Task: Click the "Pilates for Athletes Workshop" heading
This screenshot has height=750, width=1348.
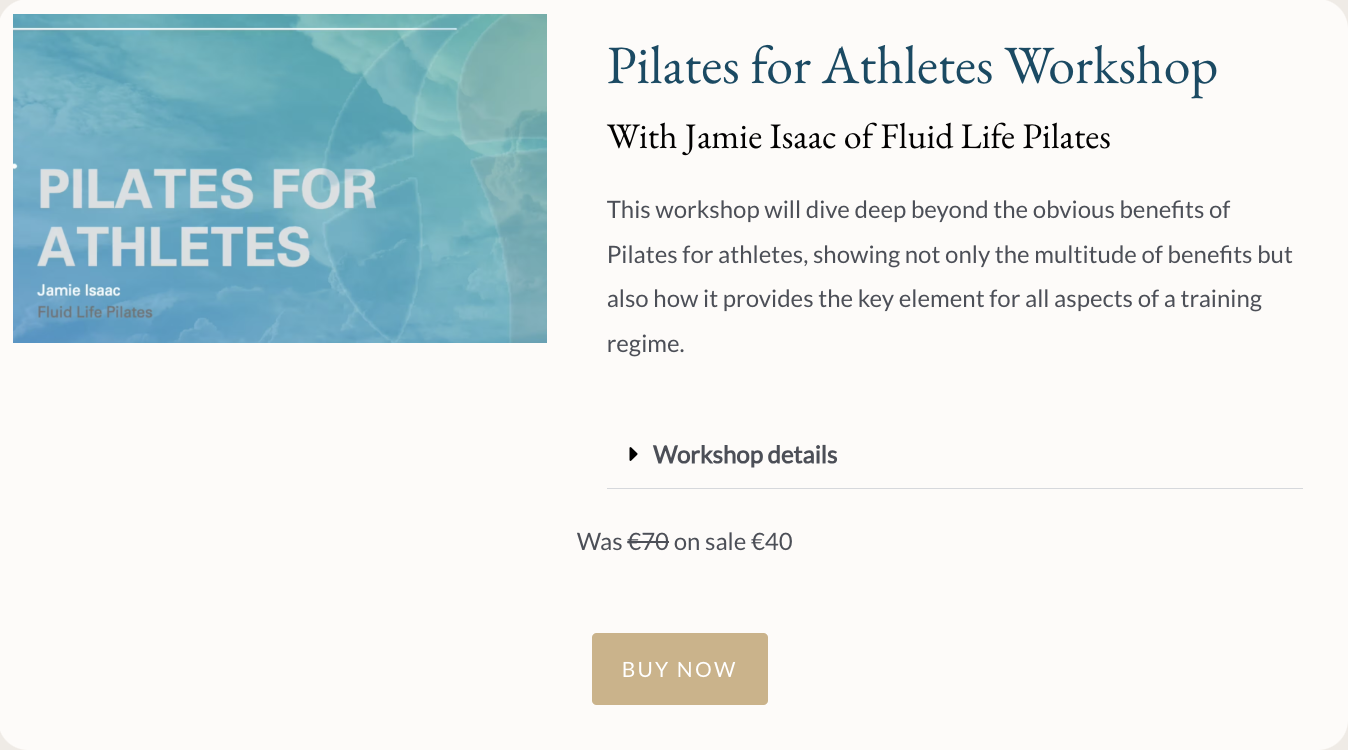Action: pyautogui.click(x=911, y=67)
